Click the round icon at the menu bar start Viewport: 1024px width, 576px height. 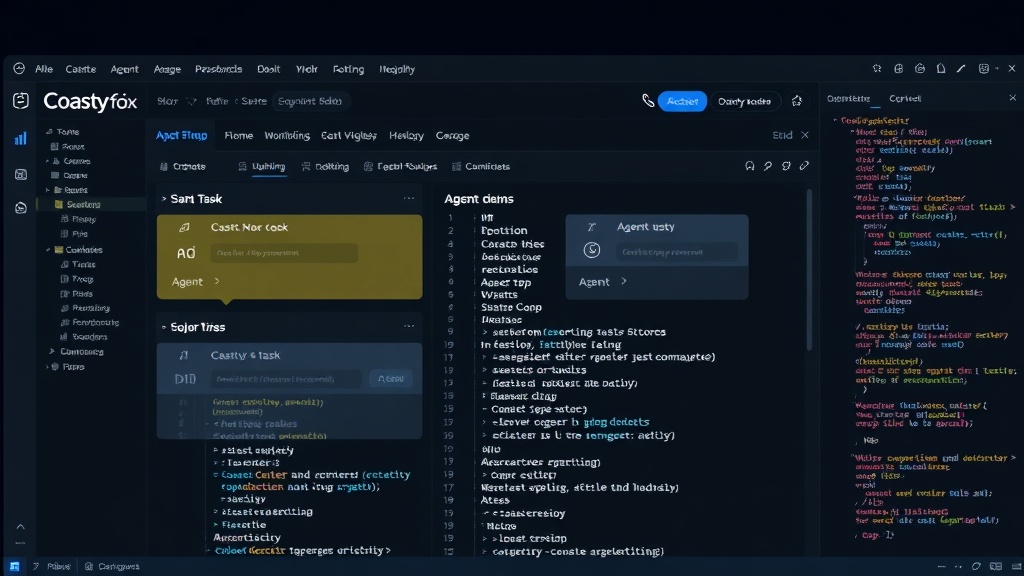coord(19,69)
